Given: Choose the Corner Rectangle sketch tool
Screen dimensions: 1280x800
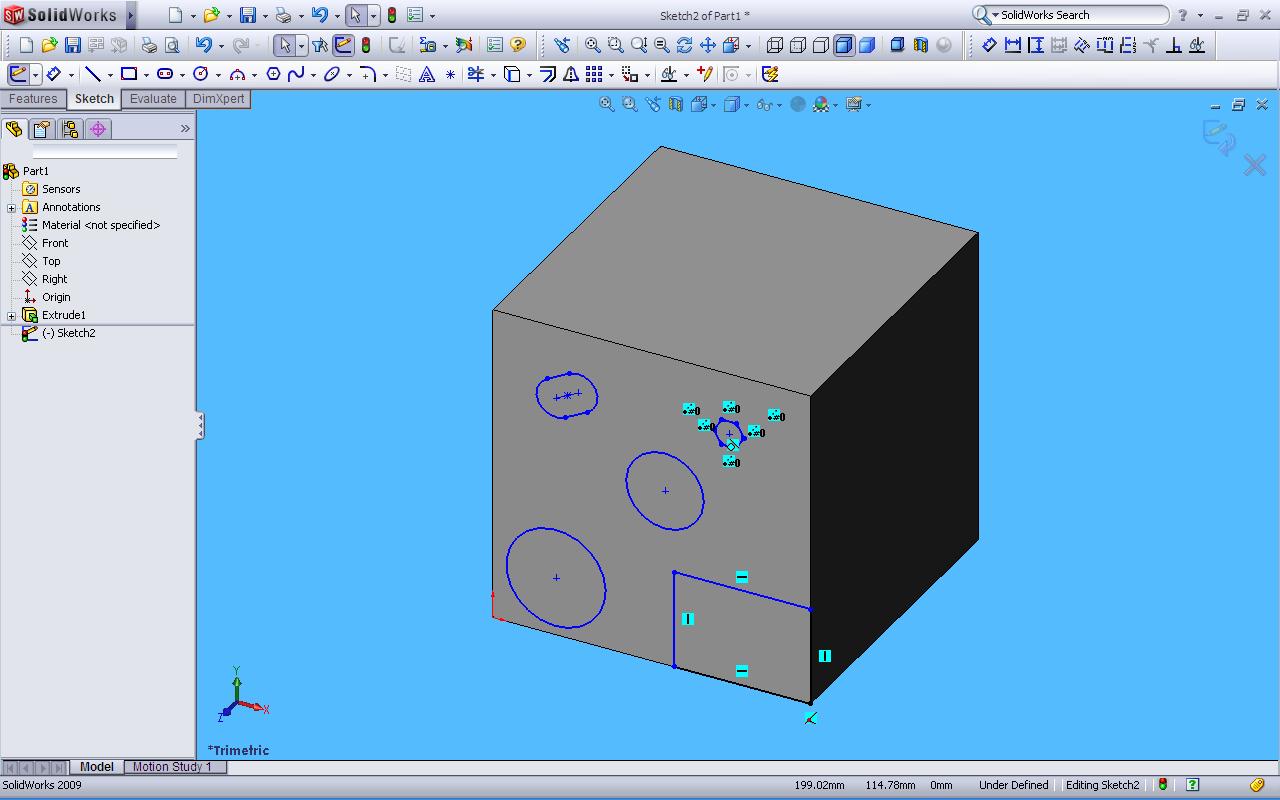Looking at the screenshot, I should [129, 74].
